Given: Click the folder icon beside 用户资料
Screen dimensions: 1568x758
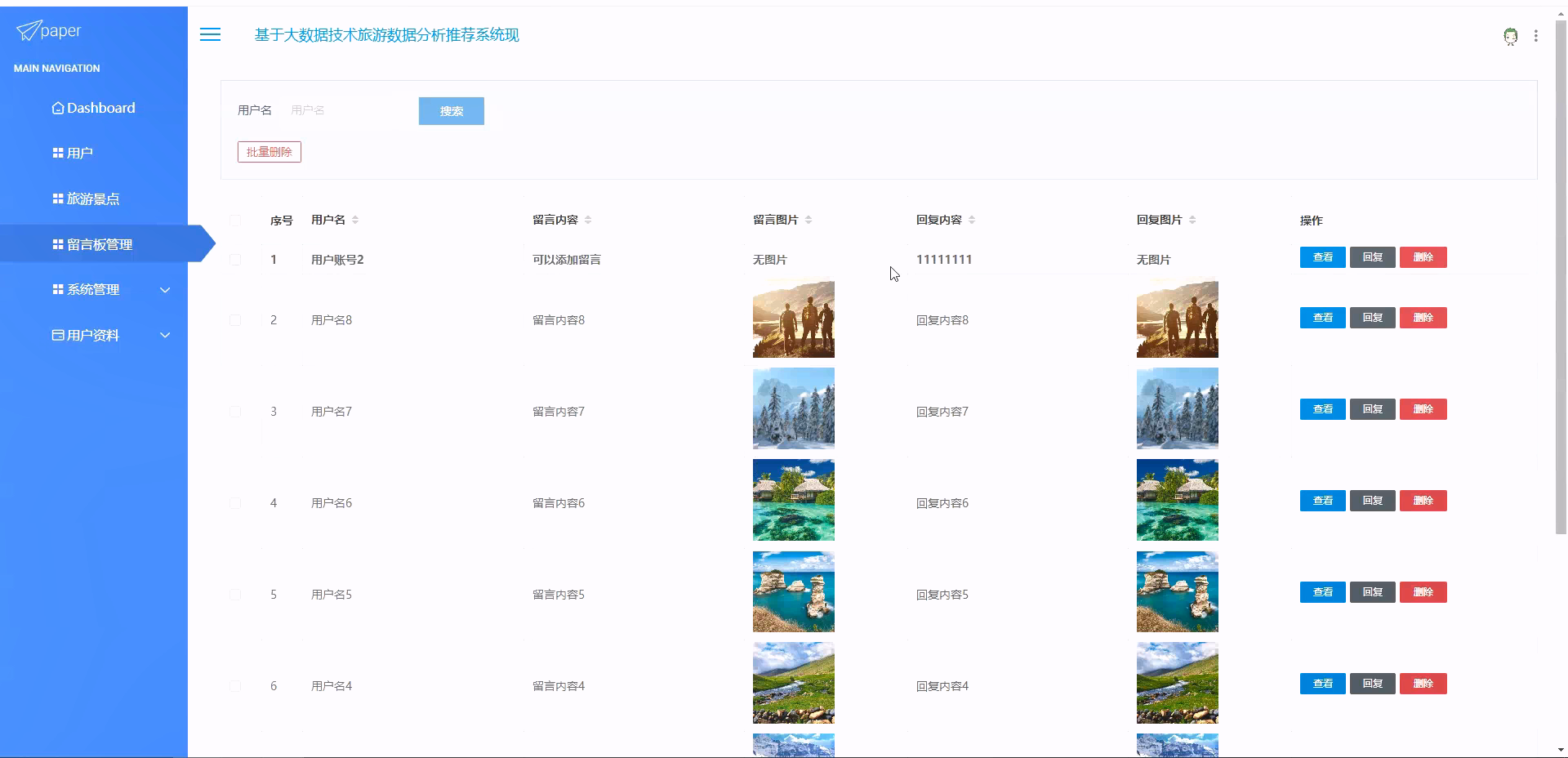Looking at the screenshot, I should click(56, 335).
